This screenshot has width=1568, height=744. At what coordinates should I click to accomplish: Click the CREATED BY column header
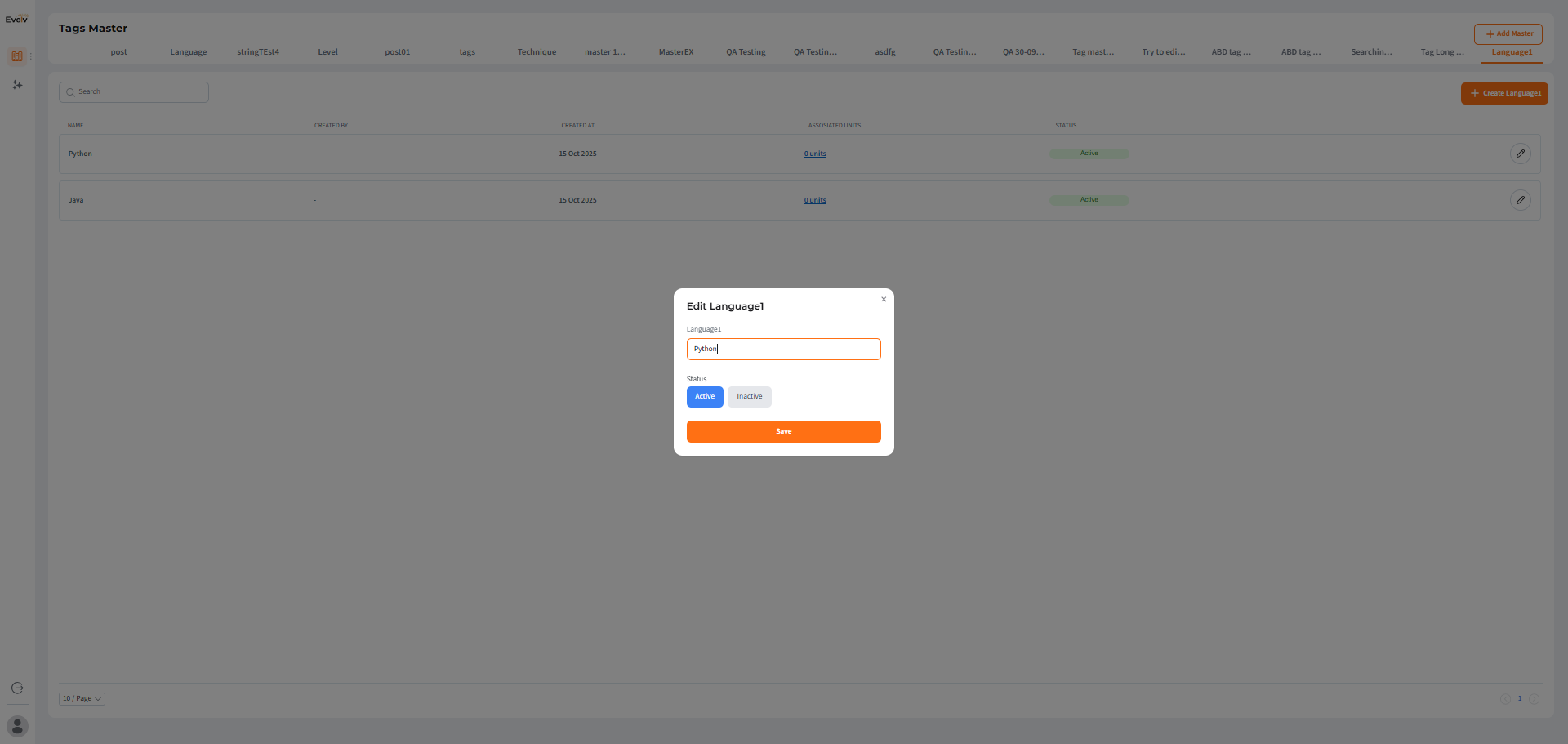click(x=331, y=126)
